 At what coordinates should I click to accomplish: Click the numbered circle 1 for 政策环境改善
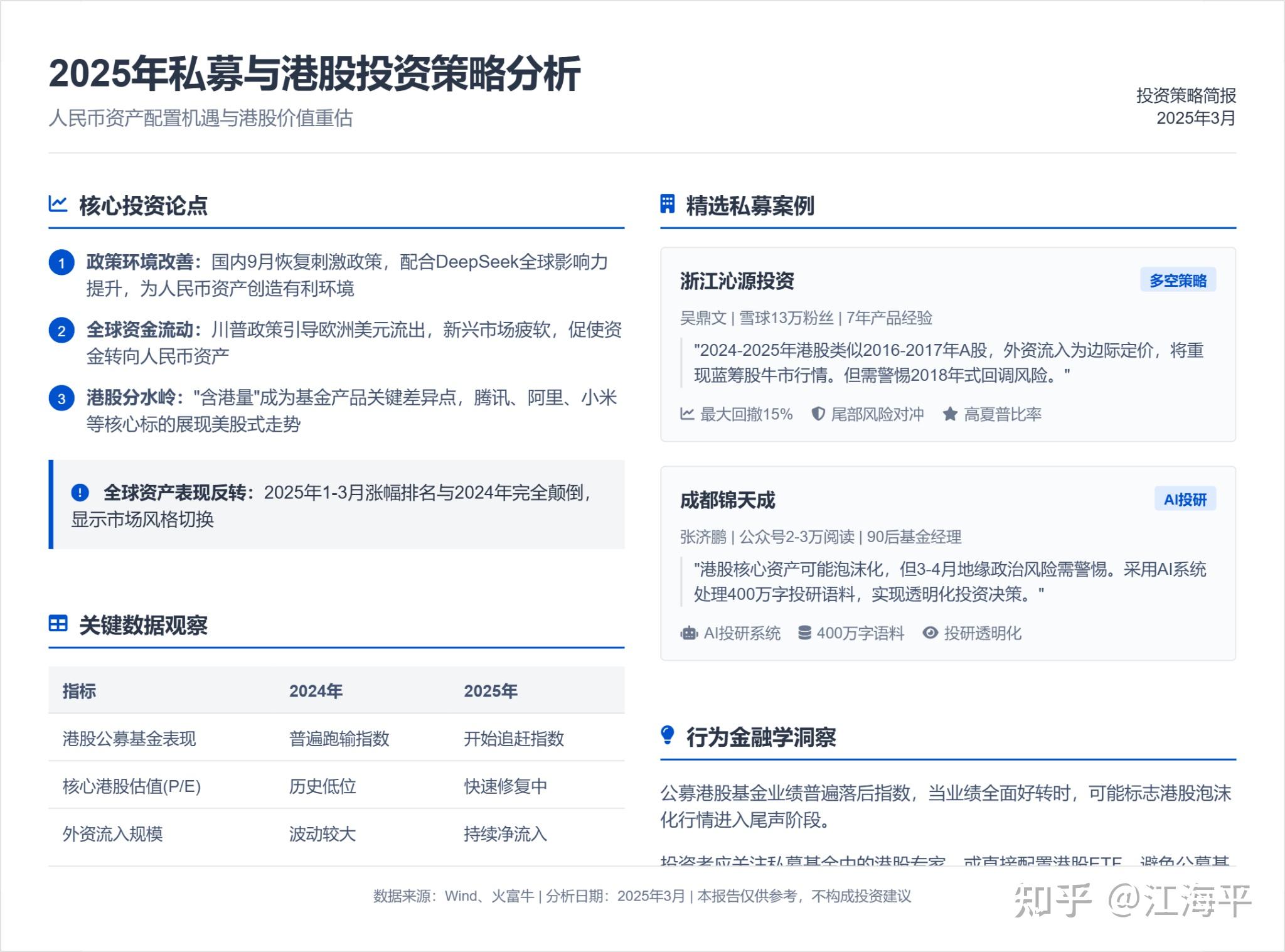[x=61, y=263]
